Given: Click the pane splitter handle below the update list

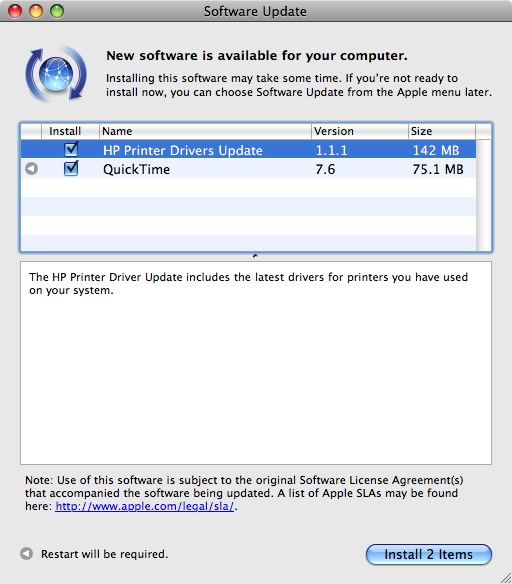Looking at the screenshot, I should [255, 256].
